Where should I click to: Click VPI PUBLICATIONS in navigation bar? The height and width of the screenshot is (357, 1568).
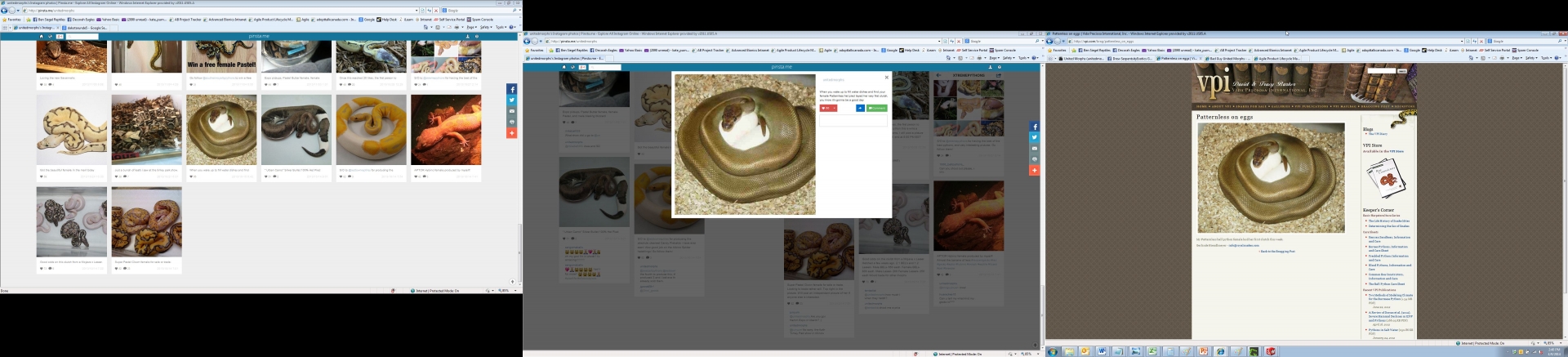coord(1312,106)
